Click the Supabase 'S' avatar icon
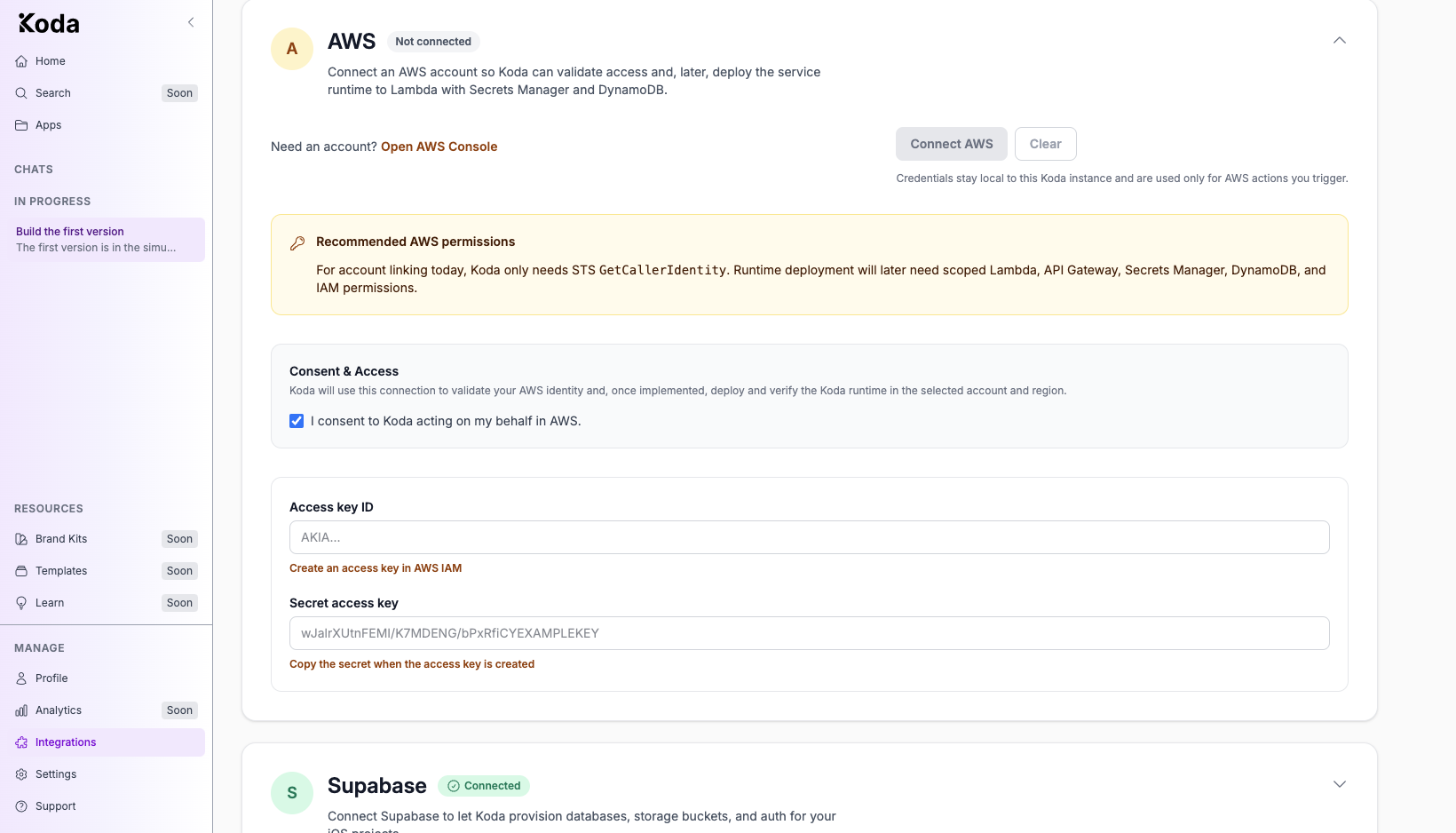The height and width of the screenshot is (833, 1456). [x=292, y=793]
